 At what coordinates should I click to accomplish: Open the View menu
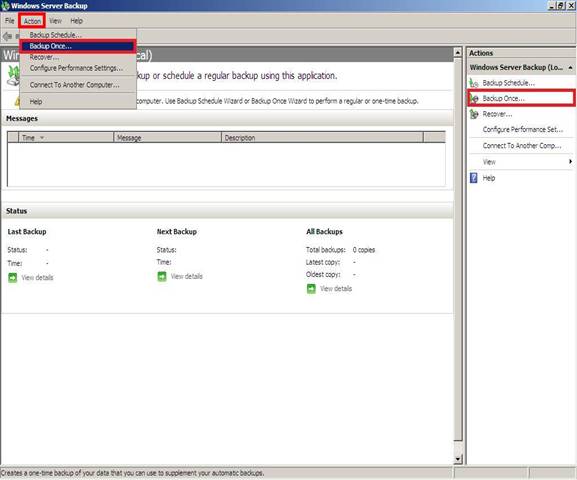(x=56, y=21)
